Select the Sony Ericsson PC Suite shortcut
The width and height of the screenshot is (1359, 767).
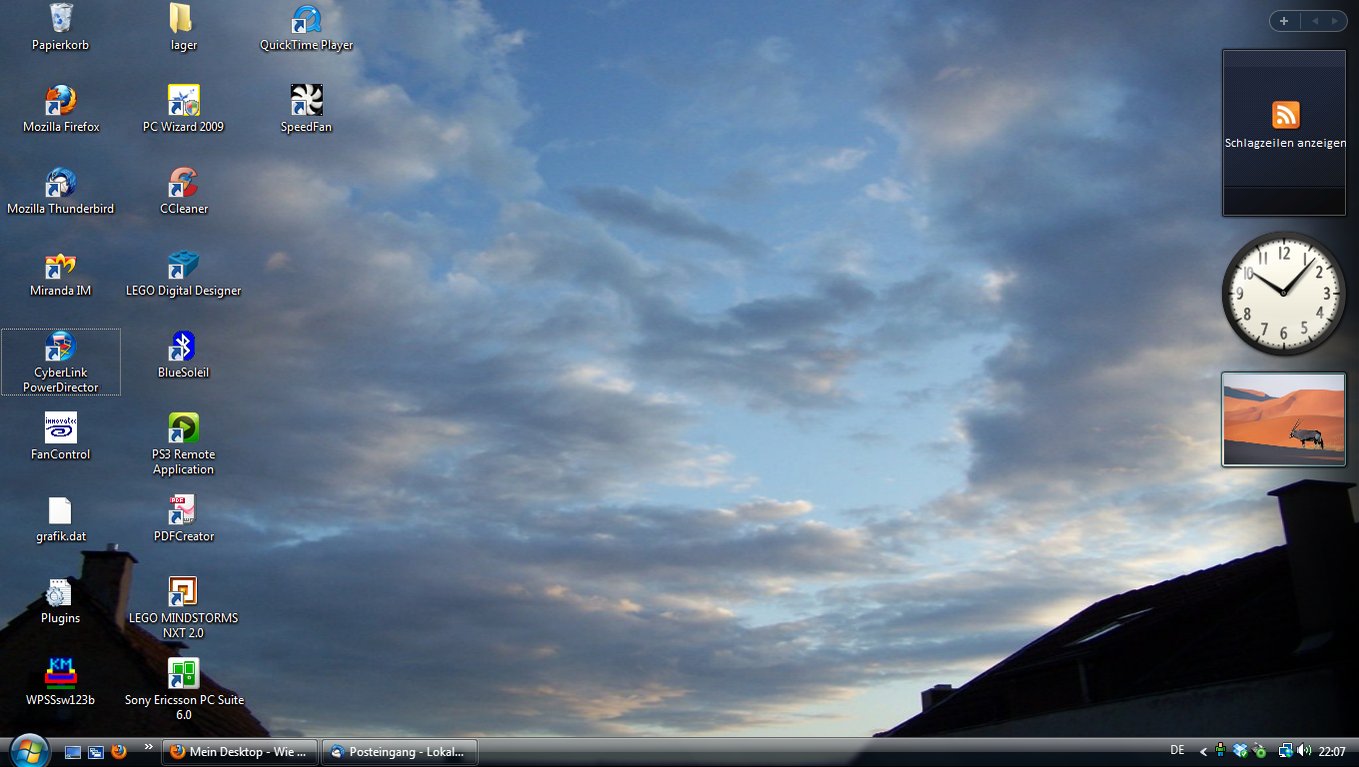(x=183, y=675)
